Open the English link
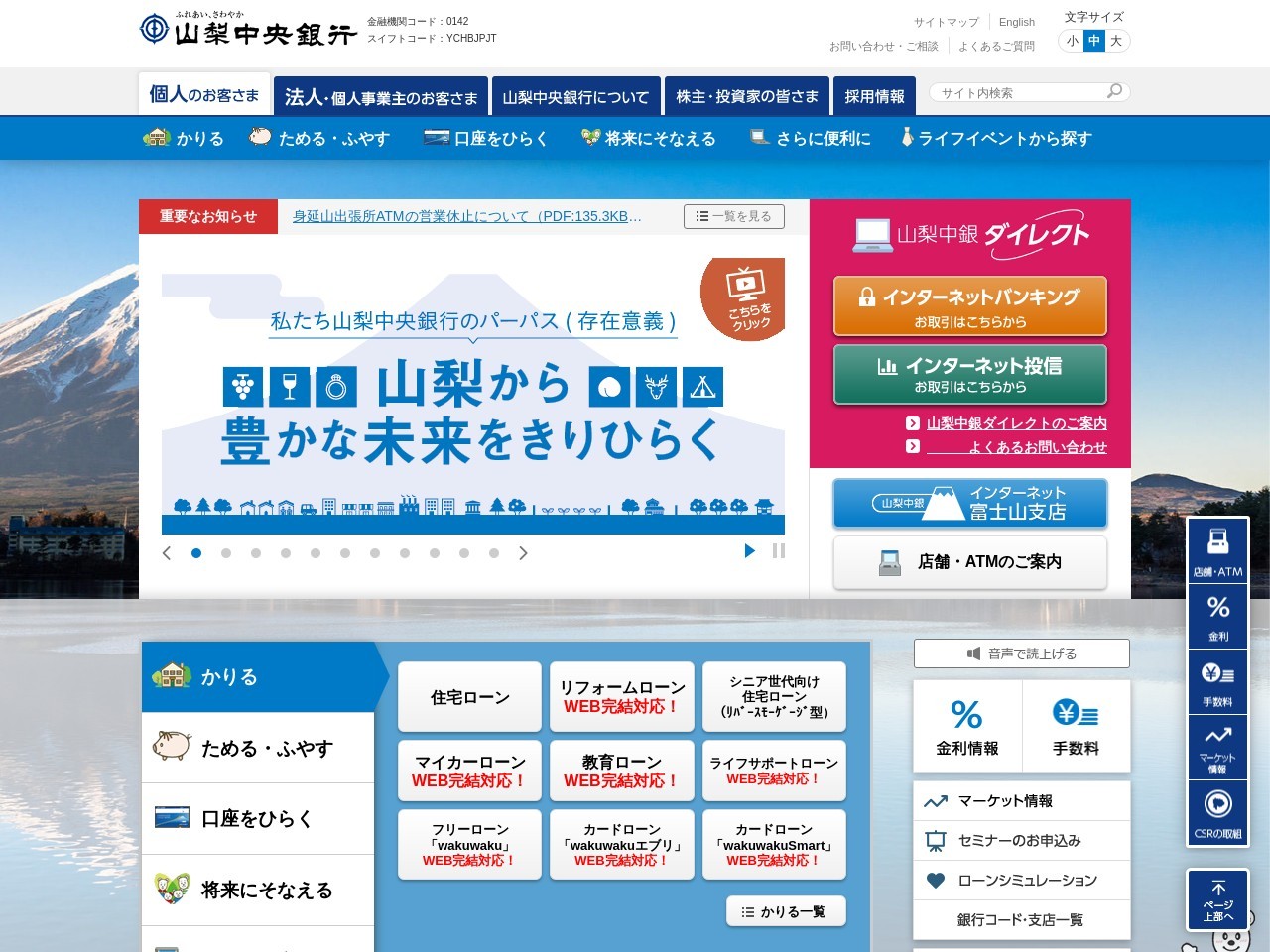The height and width of the screenshot is (952, 1270). [1017, 22]
